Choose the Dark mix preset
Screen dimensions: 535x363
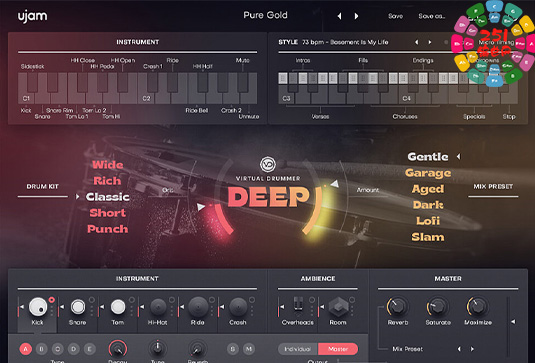[x=428, y=205]
